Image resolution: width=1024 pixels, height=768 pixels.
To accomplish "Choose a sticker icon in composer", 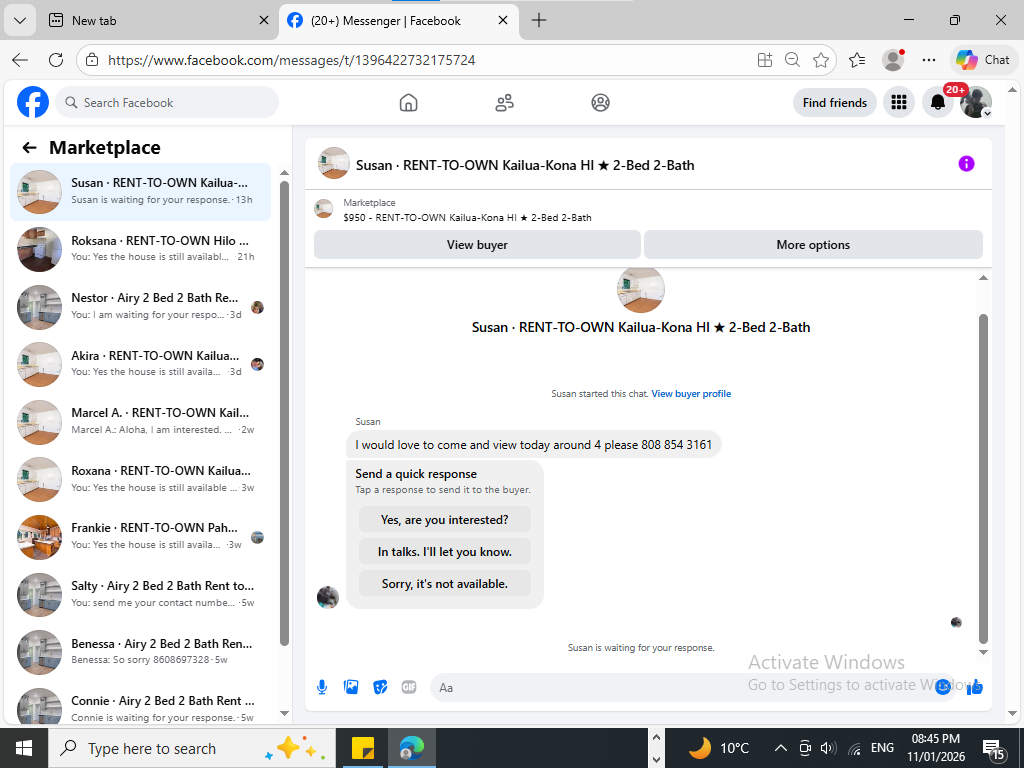I will [380, 687].
